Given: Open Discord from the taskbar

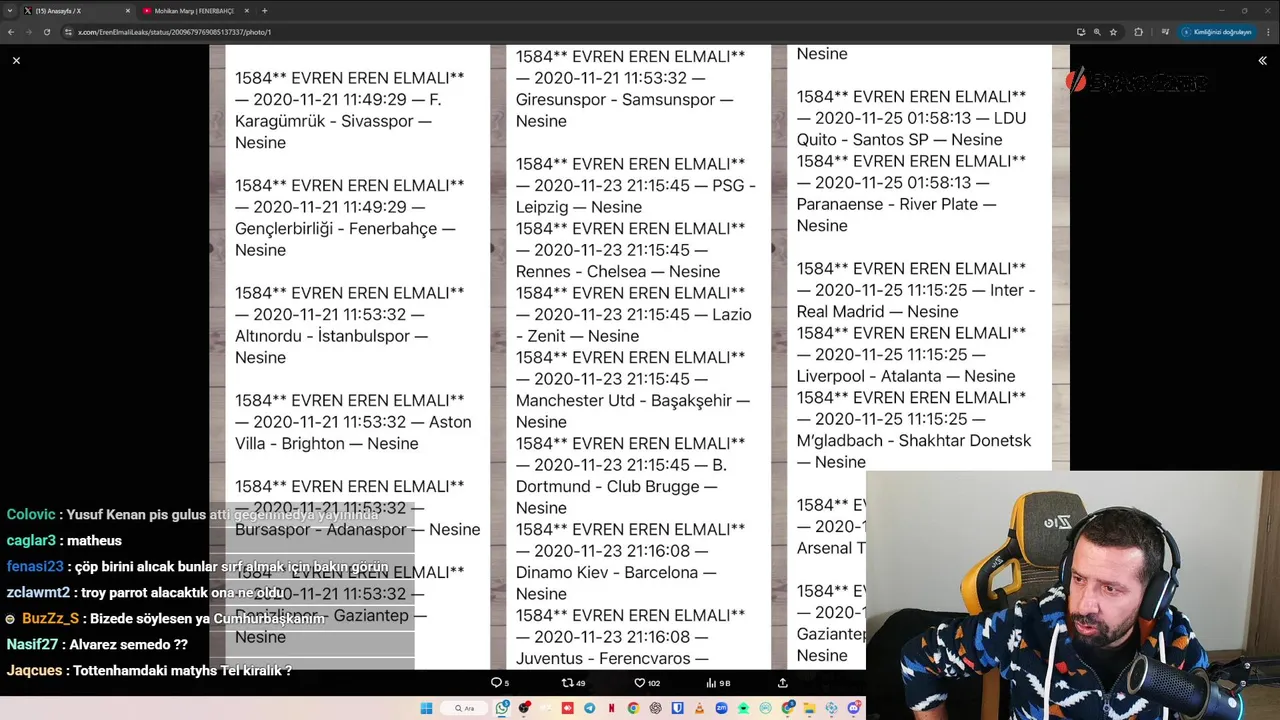Looking at the screenshot, I should 854,708.
